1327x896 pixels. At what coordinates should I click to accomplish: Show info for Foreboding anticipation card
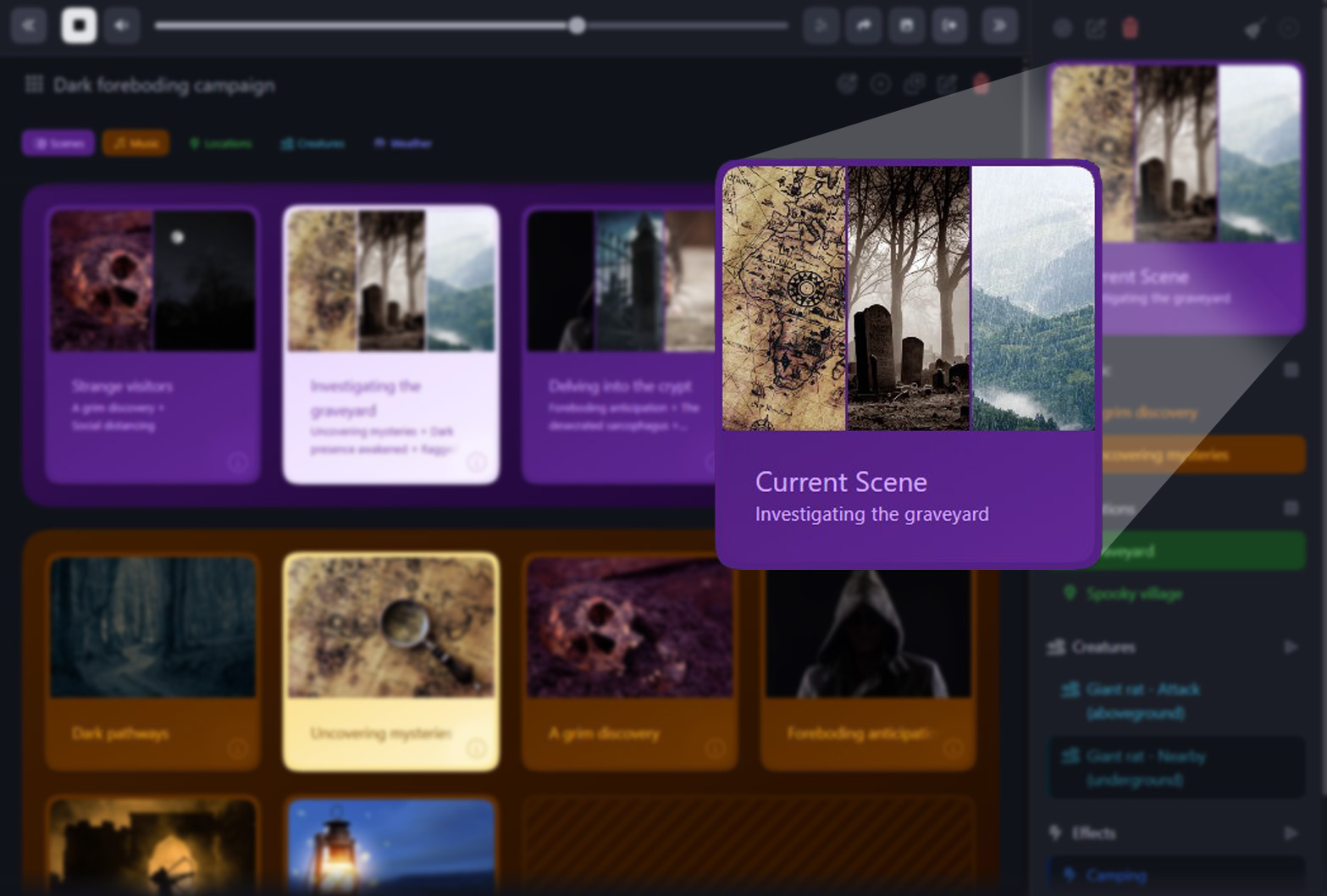(x=954, y=749)
